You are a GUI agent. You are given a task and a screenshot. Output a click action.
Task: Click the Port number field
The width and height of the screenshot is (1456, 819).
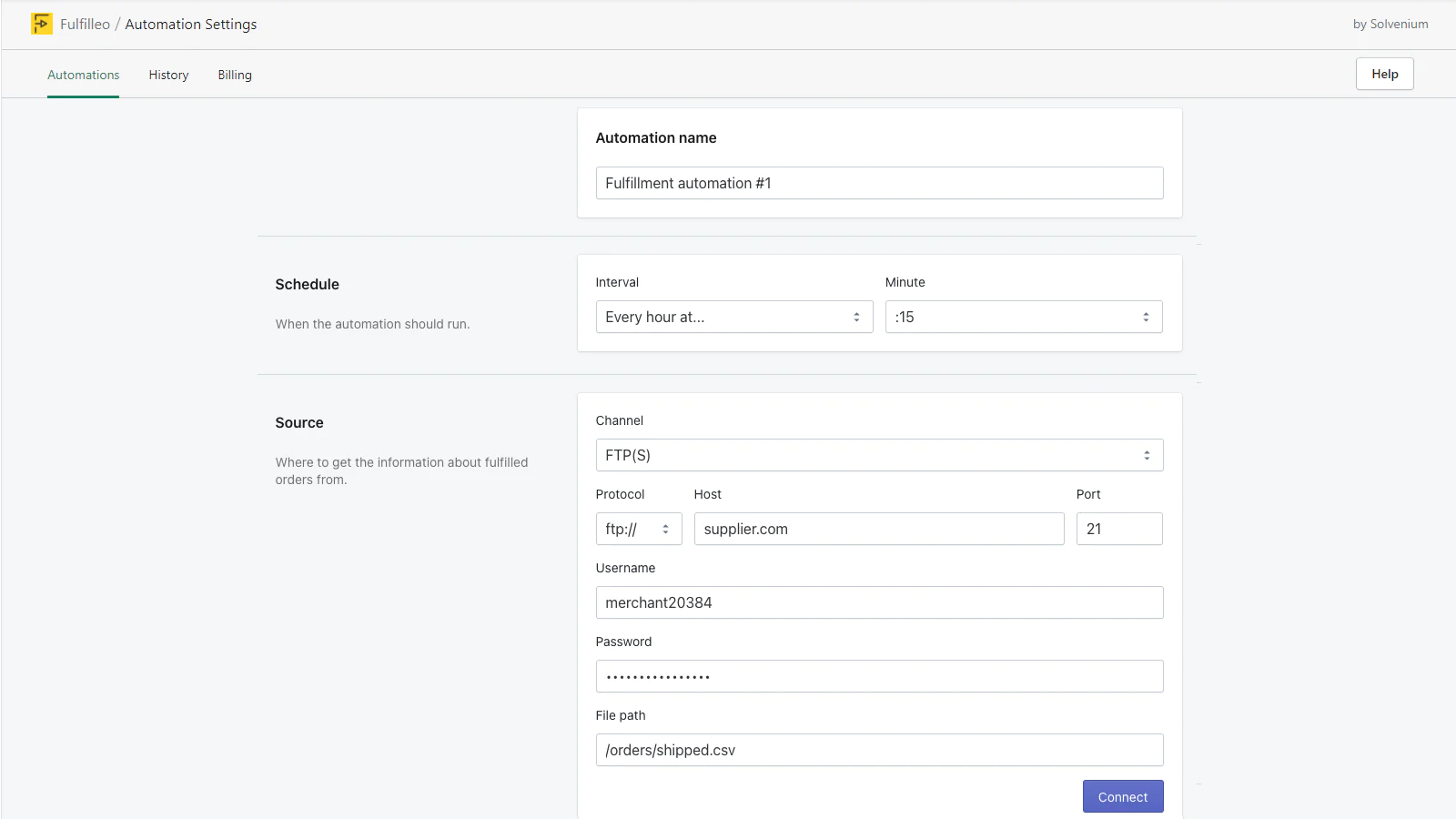click(x=1118, y=529)
